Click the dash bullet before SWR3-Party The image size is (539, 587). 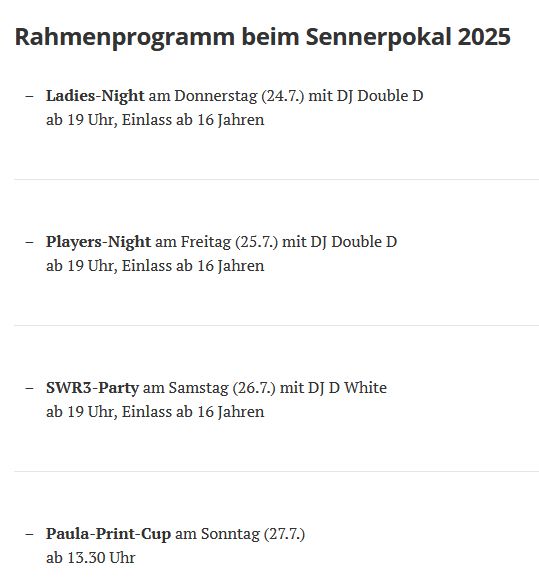[x=29, y=388]
